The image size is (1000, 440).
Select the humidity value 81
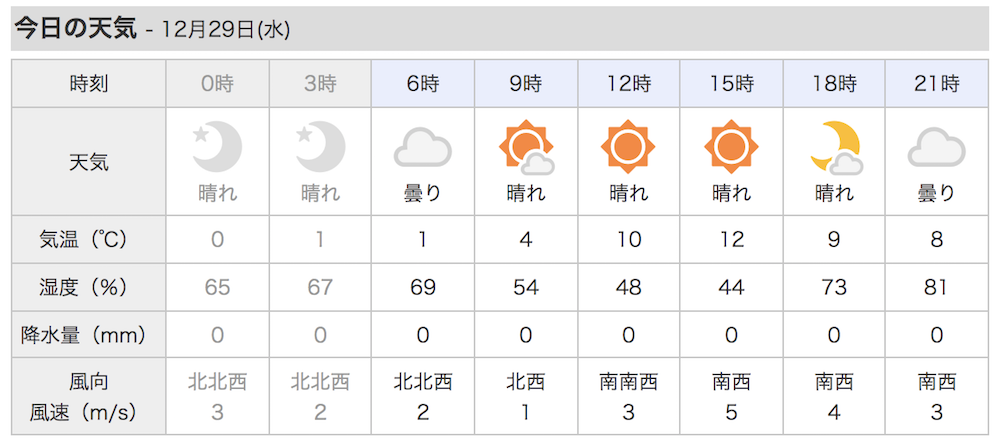pyautogui.click(x=937, y=287)
